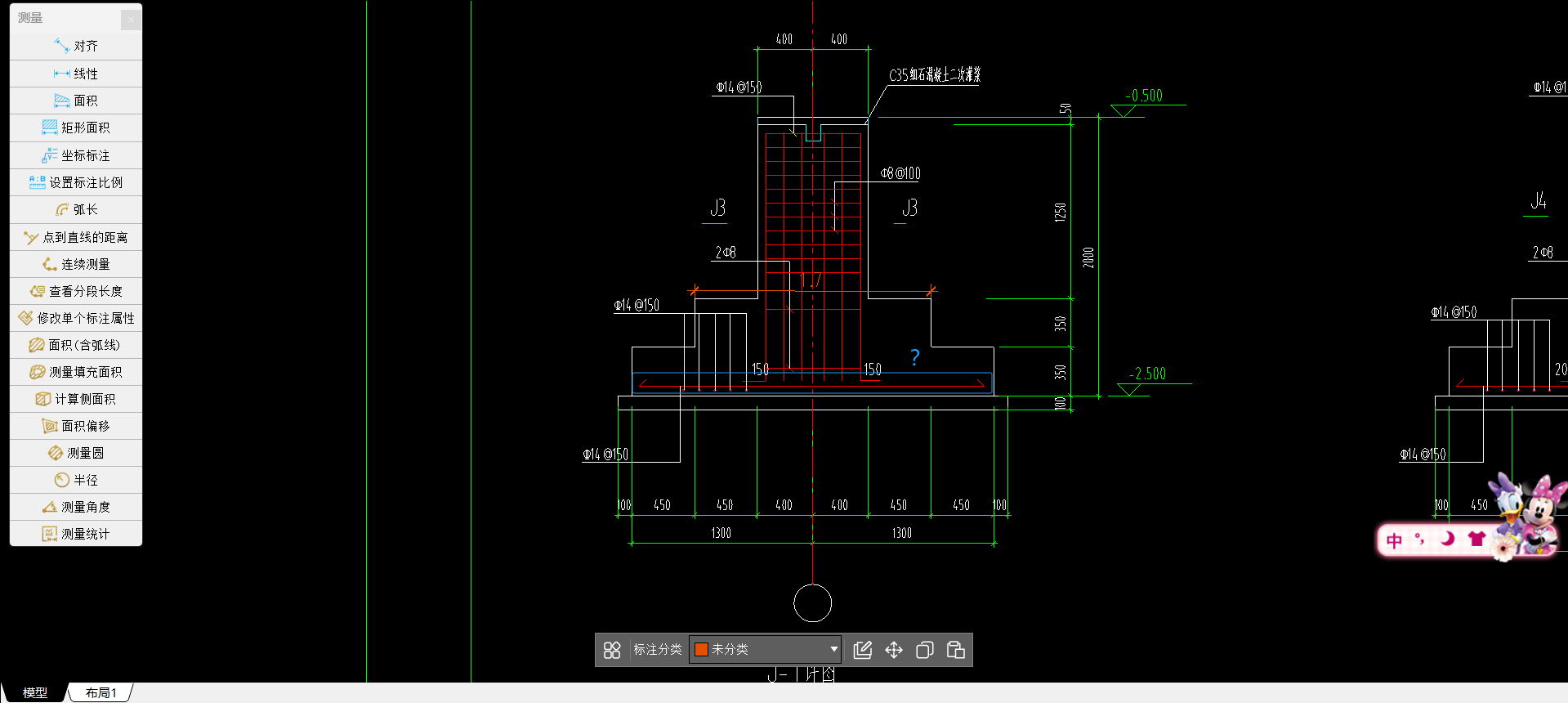Choose 点到直线的距离 point-to-line distance
This screenshot has height=703, width=1568.
76,237
